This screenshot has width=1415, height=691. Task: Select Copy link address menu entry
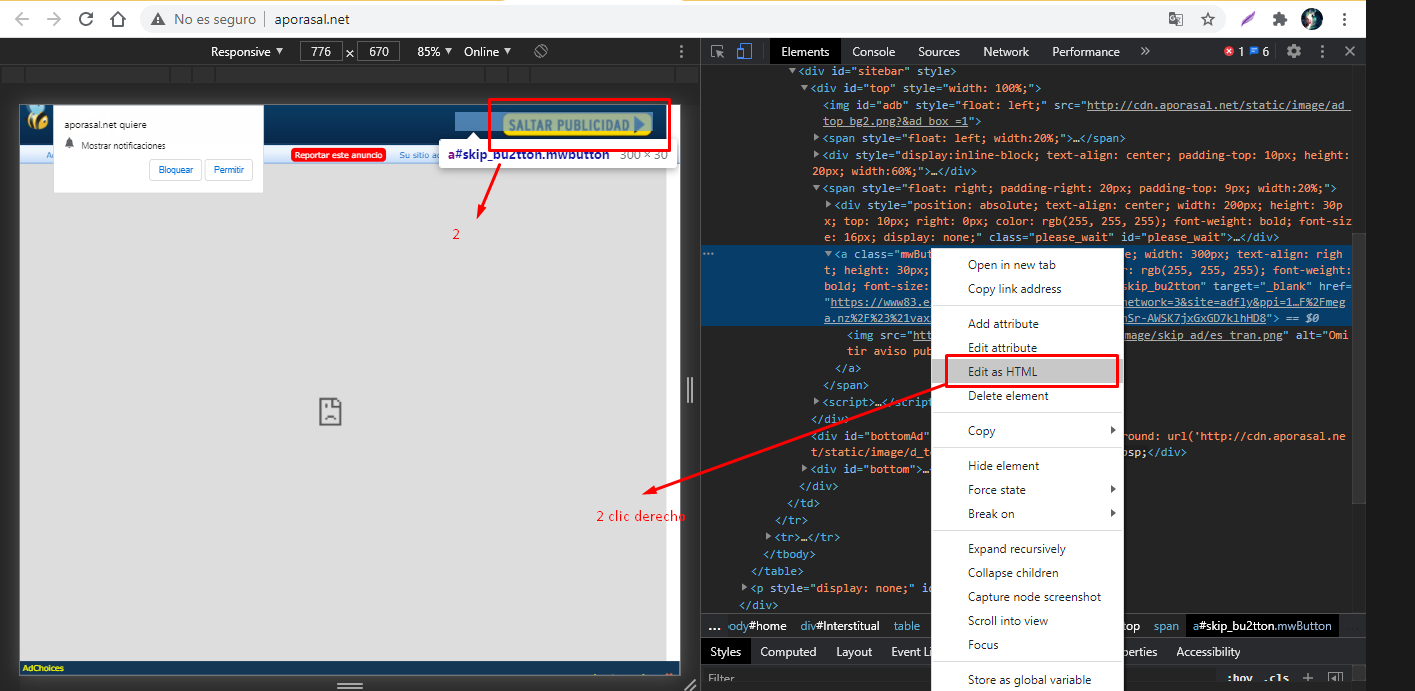click(1026, 289)
